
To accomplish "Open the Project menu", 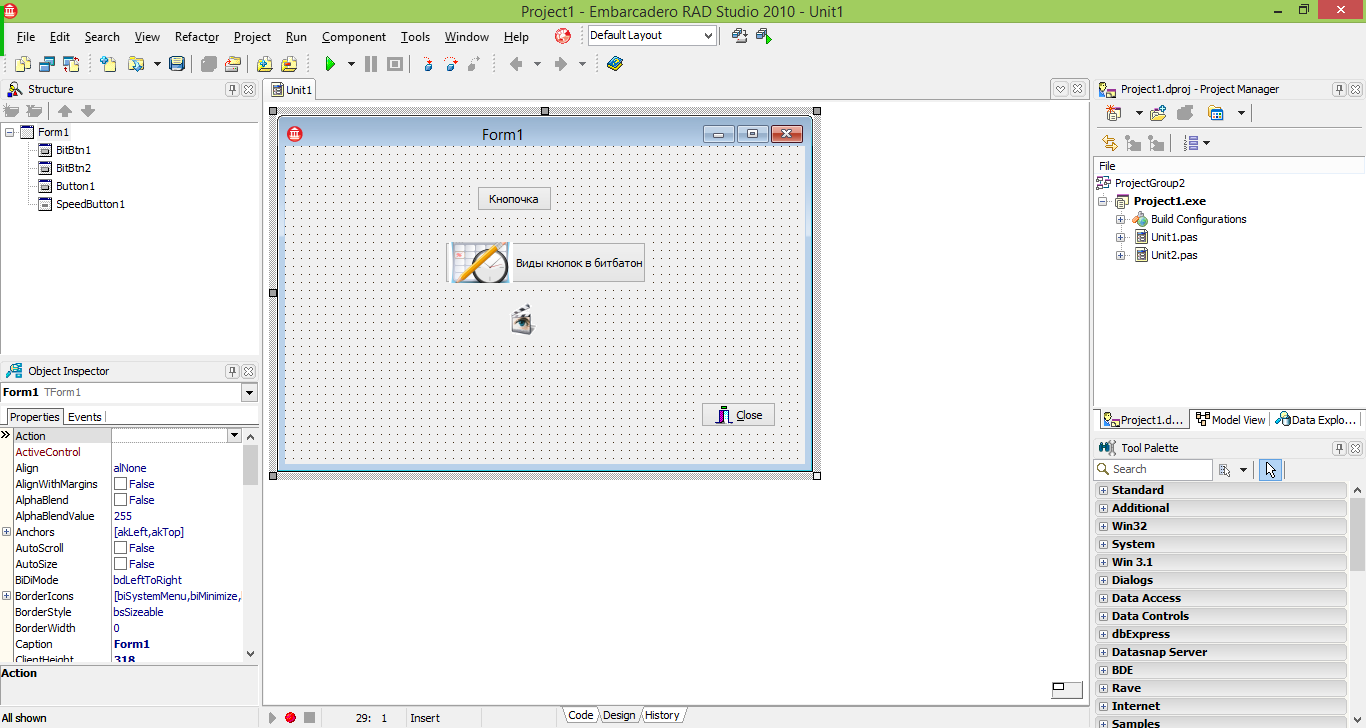I will pyautogui.click(x=252, y=37).
